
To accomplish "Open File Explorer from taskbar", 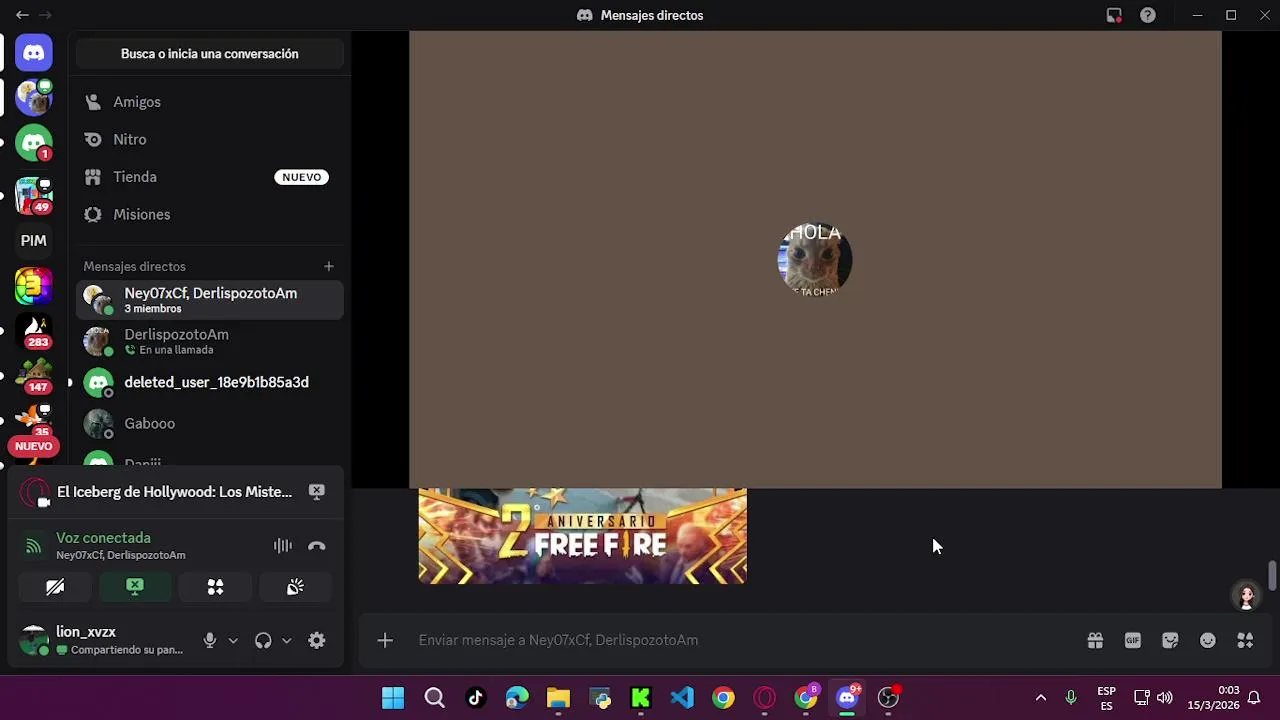I will [558, 698].
